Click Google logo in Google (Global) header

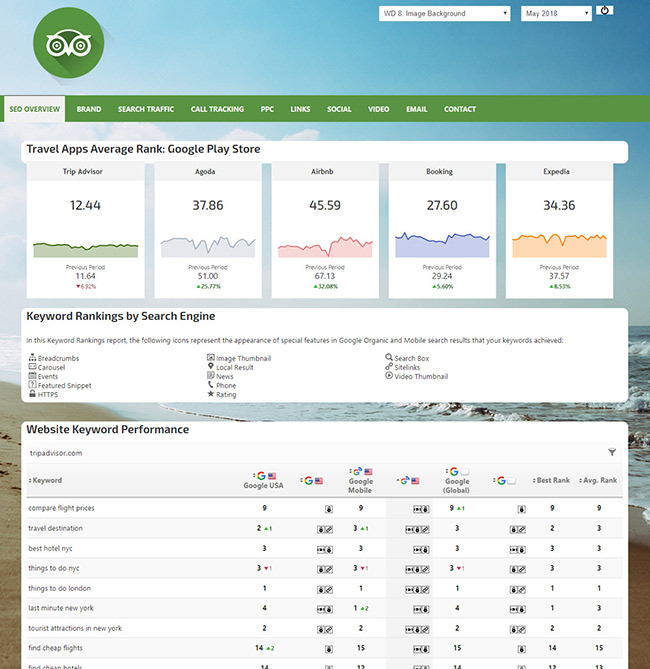454,471
